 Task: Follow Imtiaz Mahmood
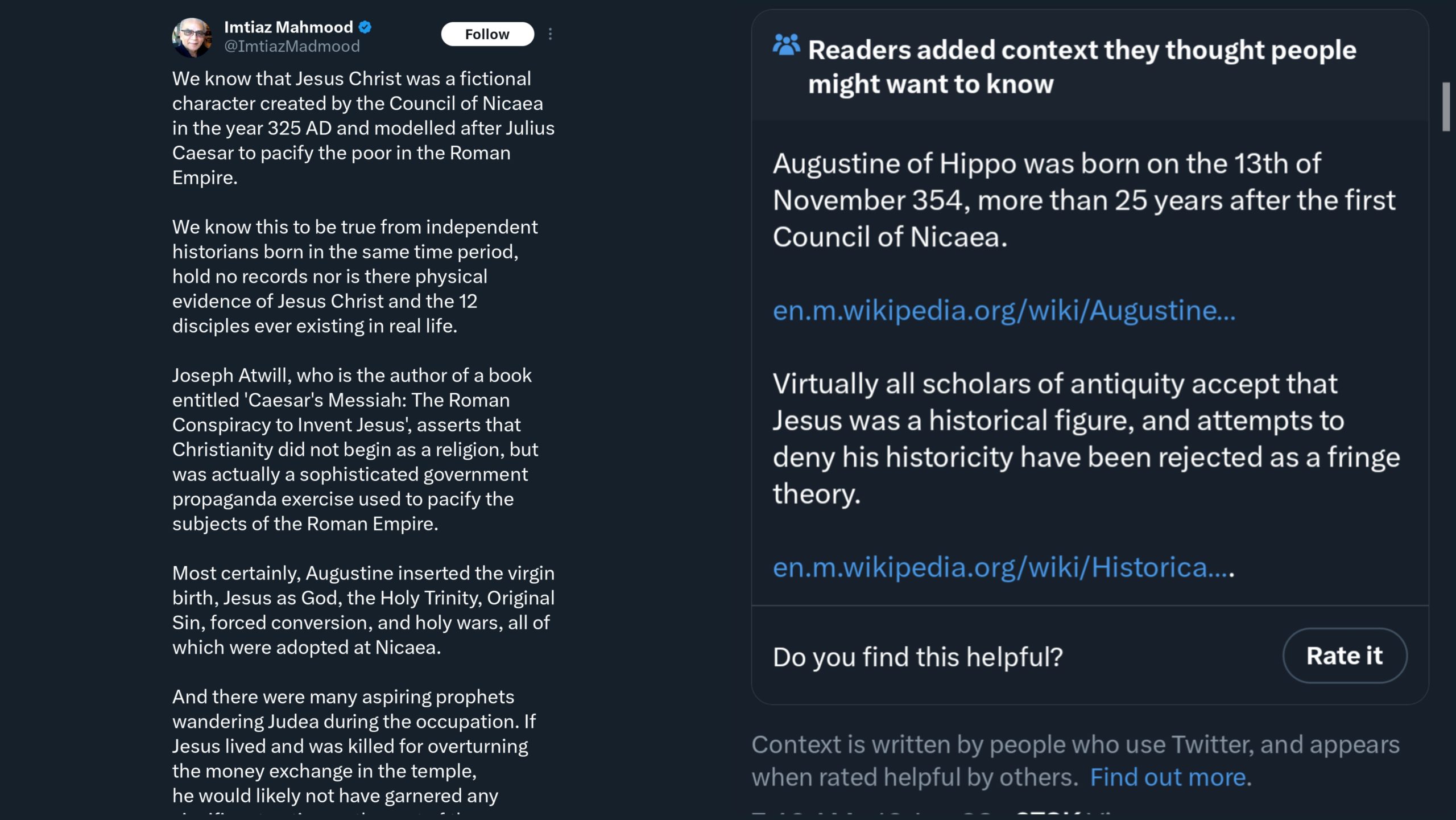pyautogui.click(x=487, y=34)
